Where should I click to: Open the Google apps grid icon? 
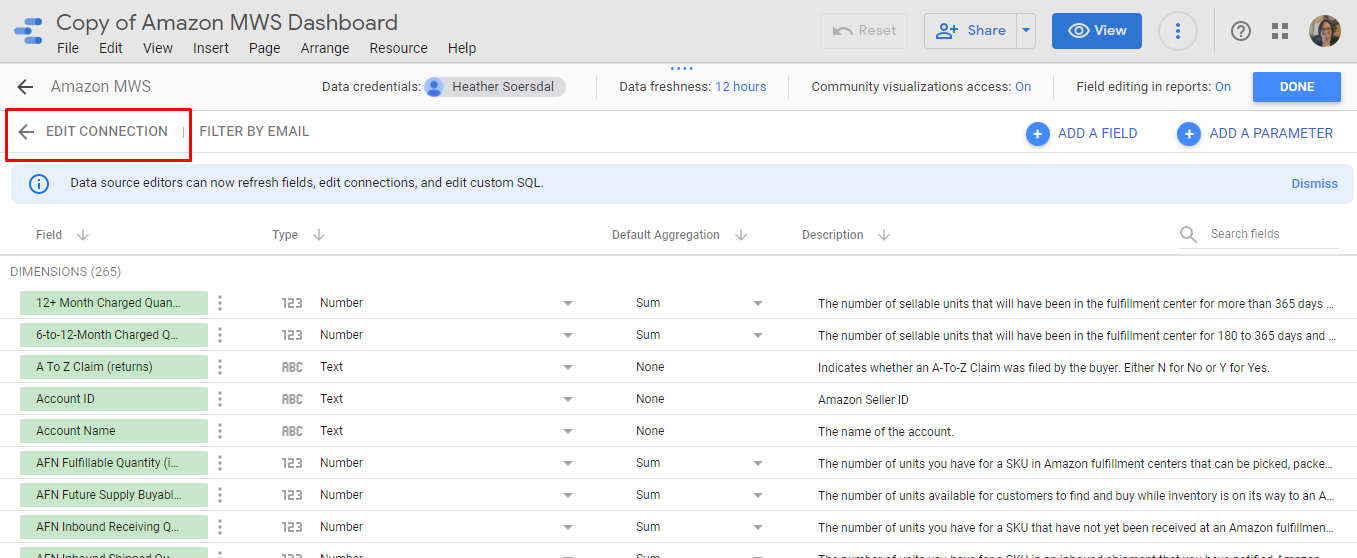point(1280,31)
